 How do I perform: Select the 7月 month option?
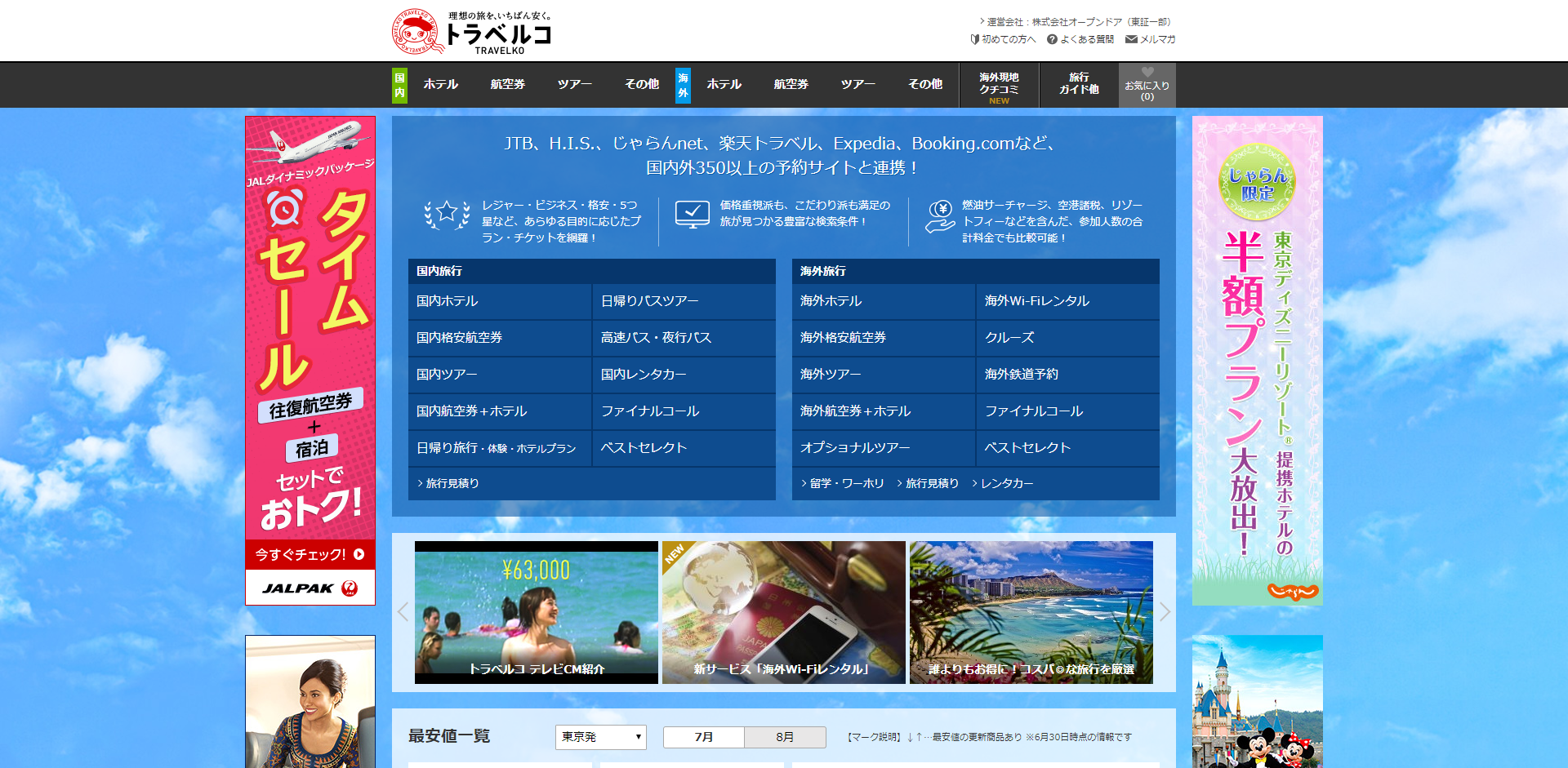click(702, 737)
